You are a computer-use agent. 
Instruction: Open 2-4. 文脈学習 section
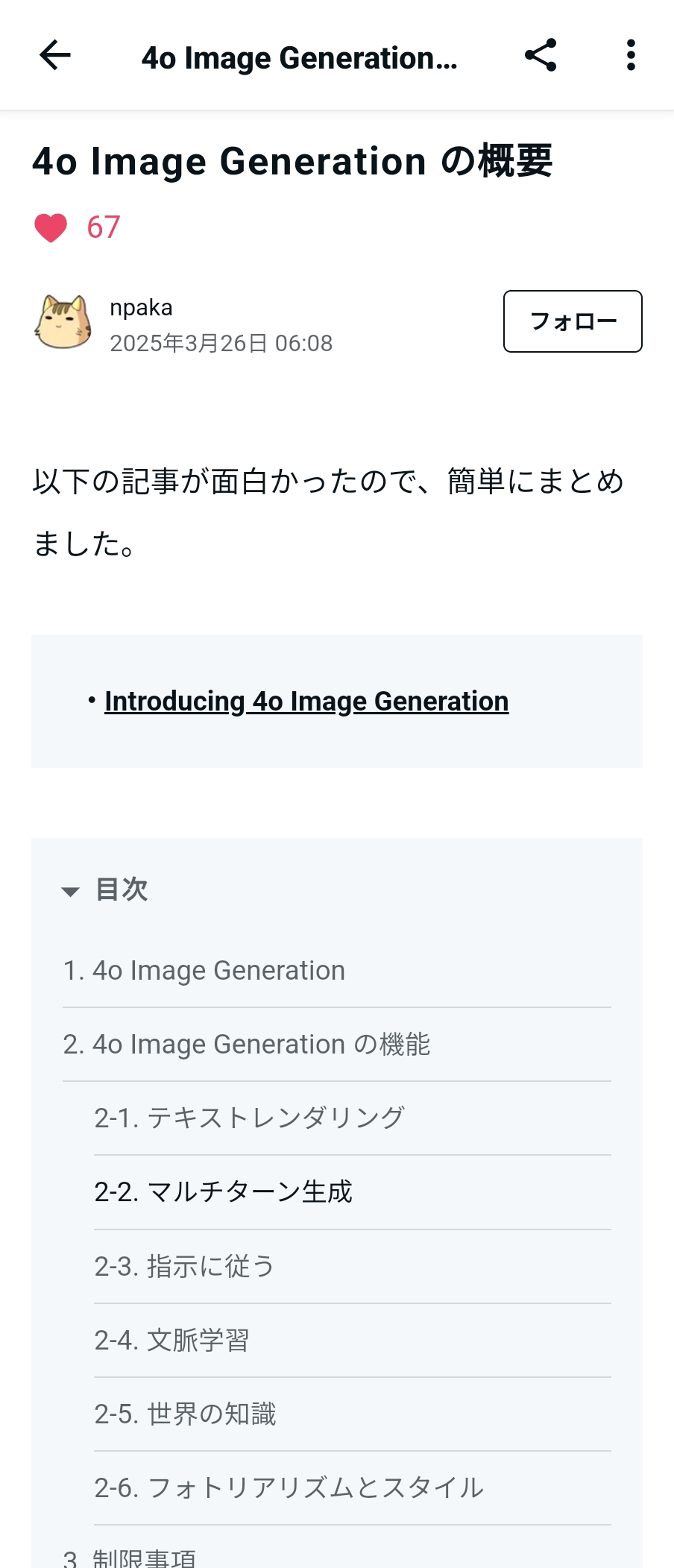click(x=171, y=1340)
